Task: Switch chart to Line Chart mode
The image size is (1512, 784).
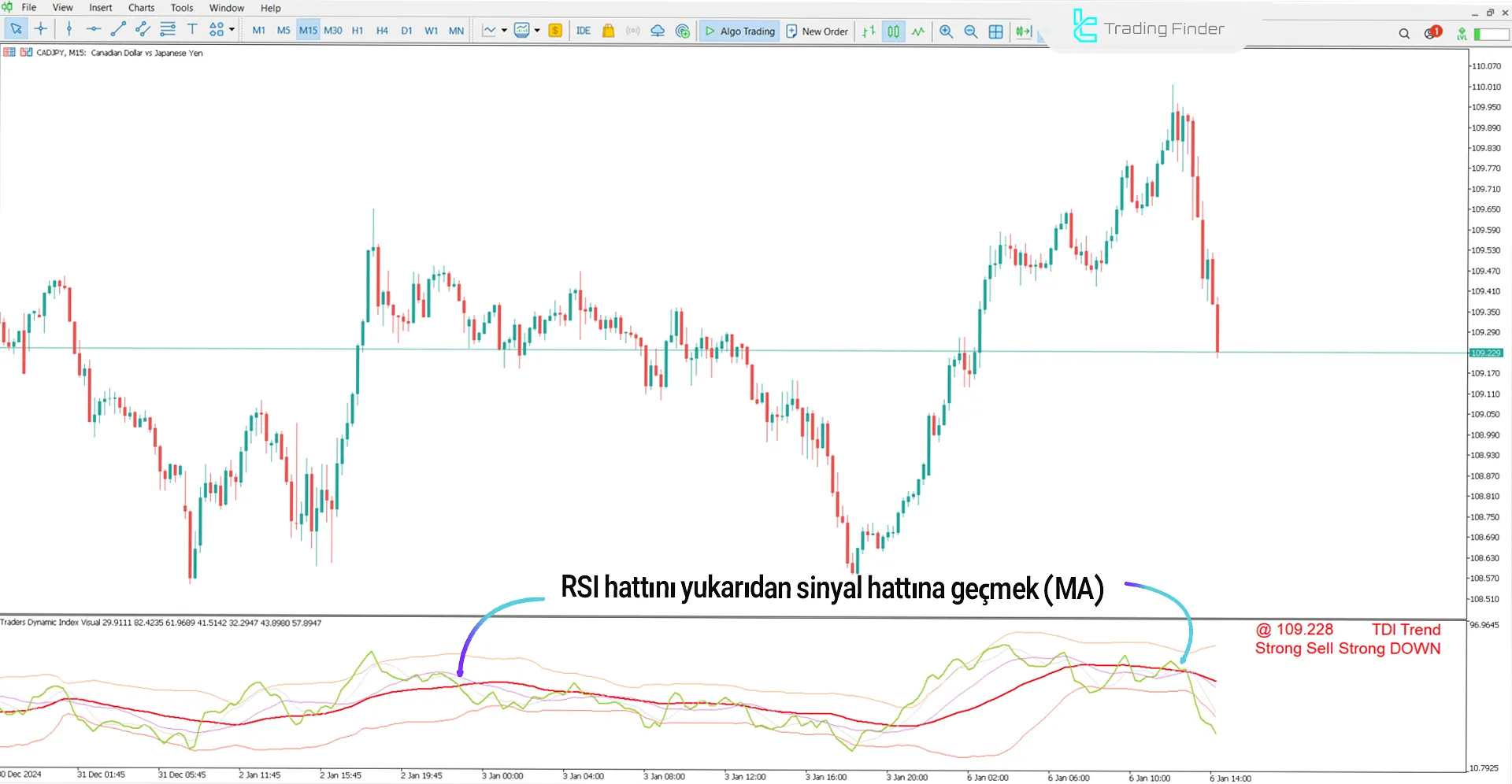Action: coord(918,31)
